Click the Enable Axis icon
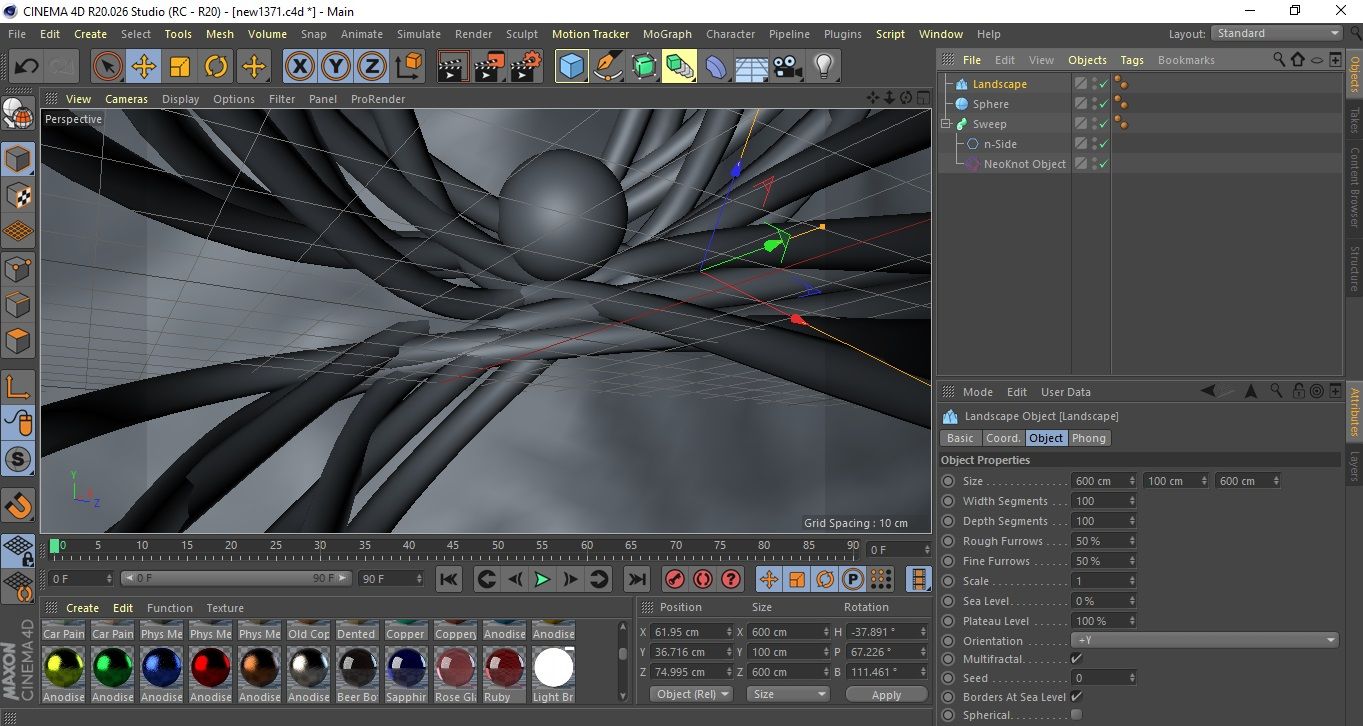1363x726 pixels. tap(19, 386)
